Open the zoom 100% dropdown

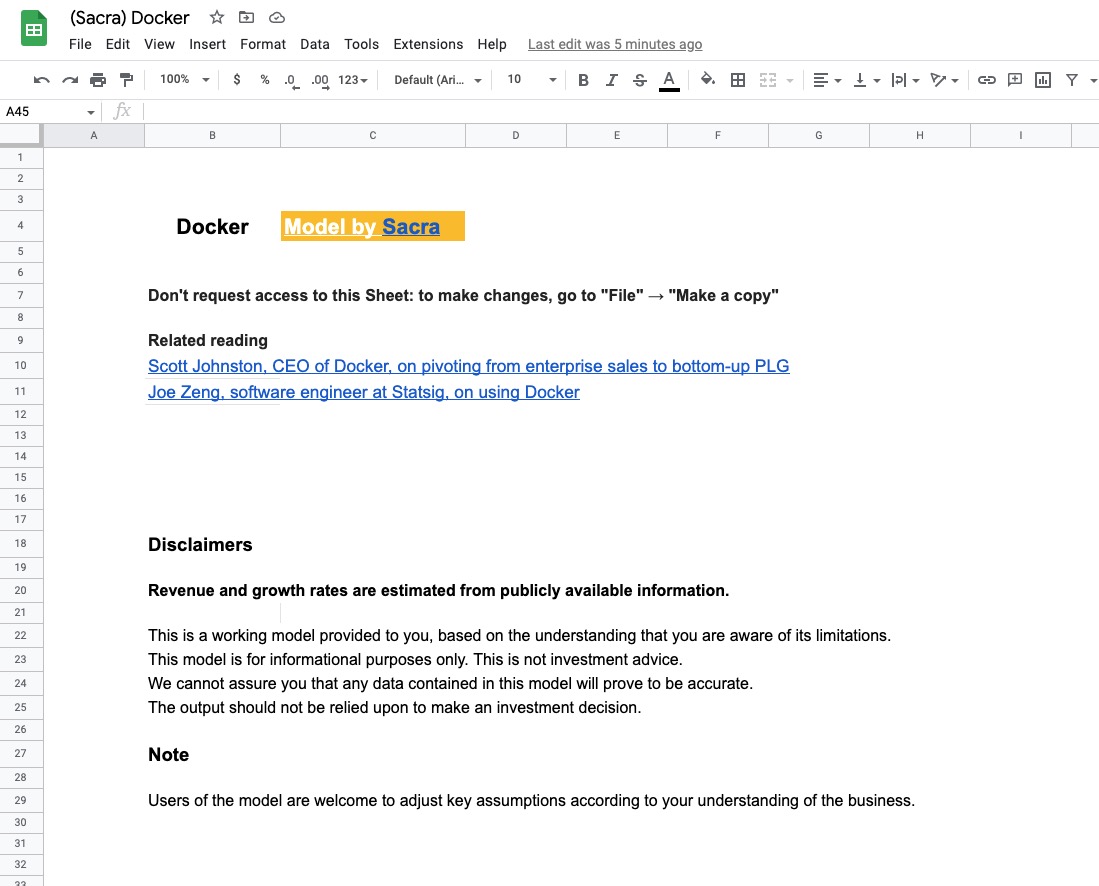pos(184,79)
